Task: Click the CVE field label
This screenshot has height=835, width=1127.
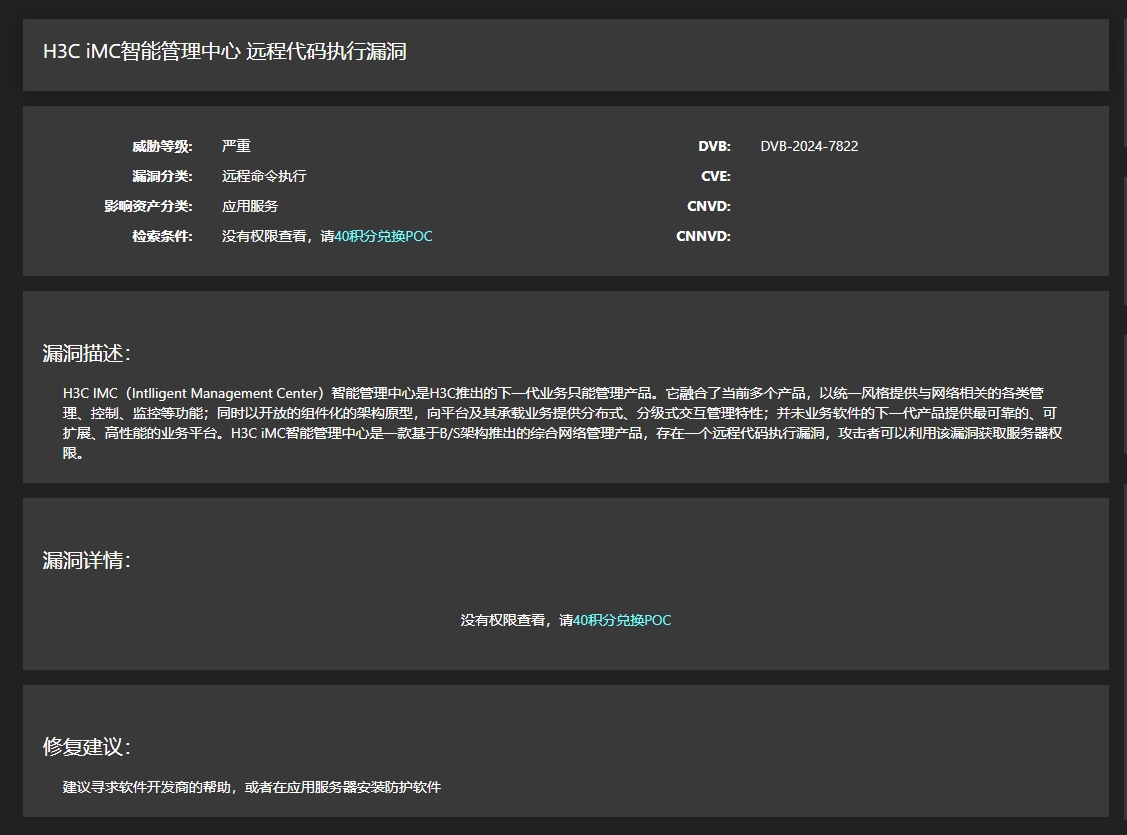Action: point(716,176)
